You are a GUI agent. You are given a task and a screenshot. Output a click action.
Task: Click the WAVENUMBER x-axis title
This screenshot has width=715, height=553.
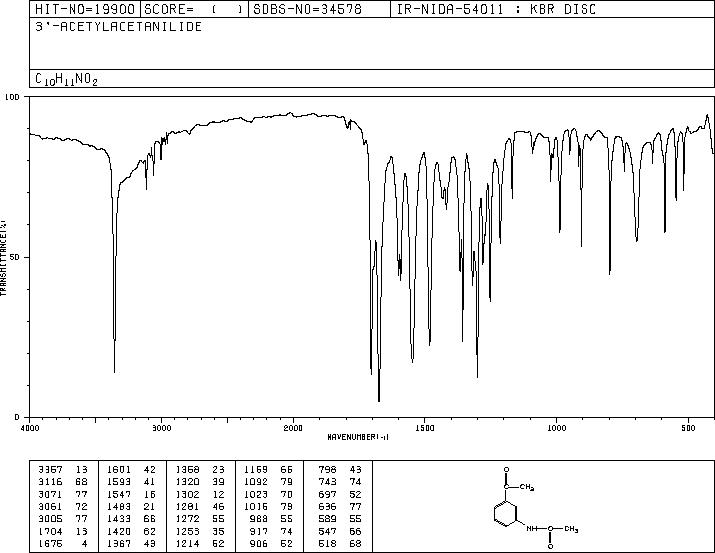358,437
